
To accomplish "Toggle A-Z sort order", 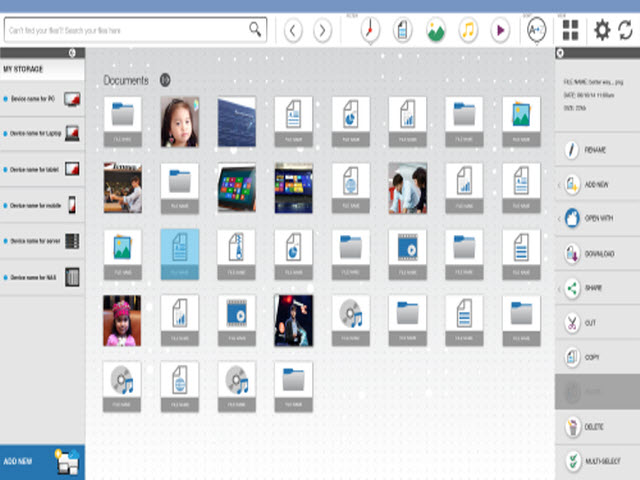I will pos(537,31).
